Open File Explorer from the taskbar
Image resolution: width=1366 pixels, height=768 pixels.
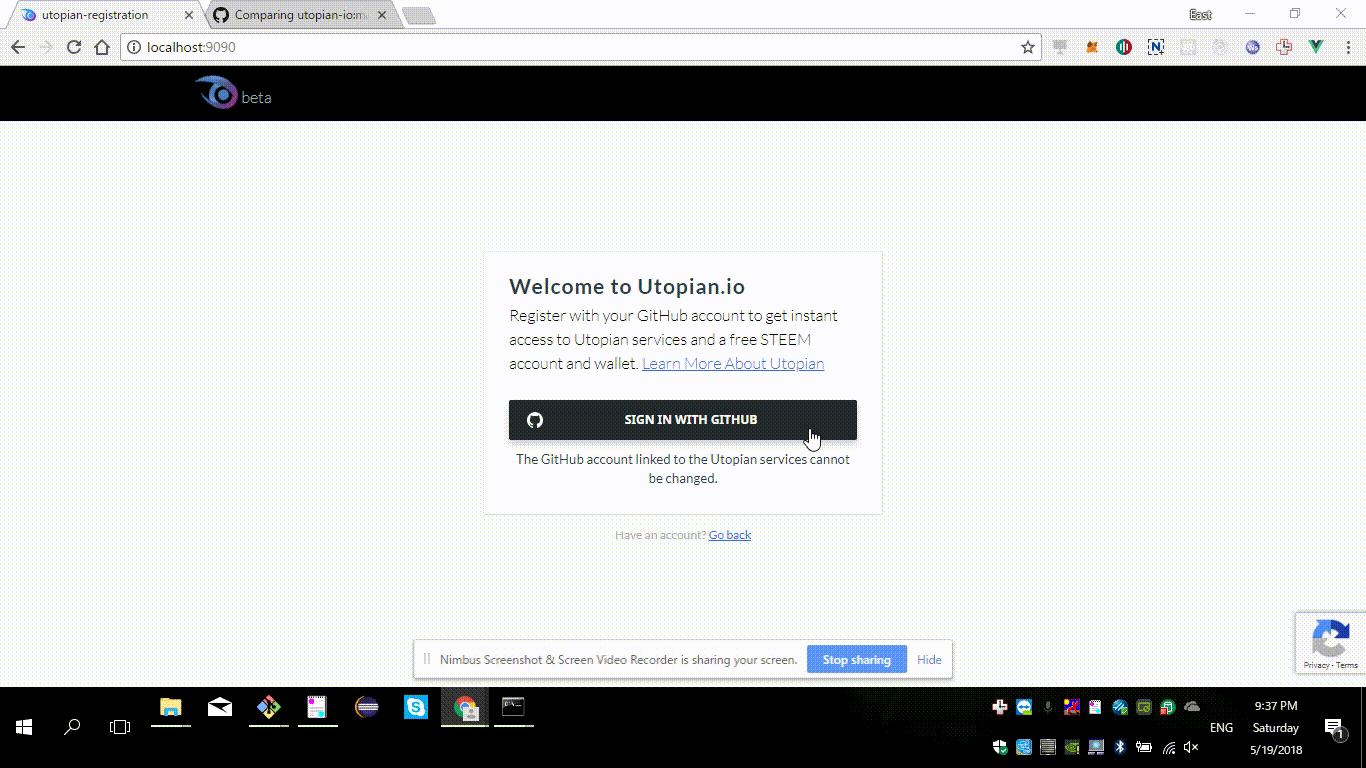171,708
